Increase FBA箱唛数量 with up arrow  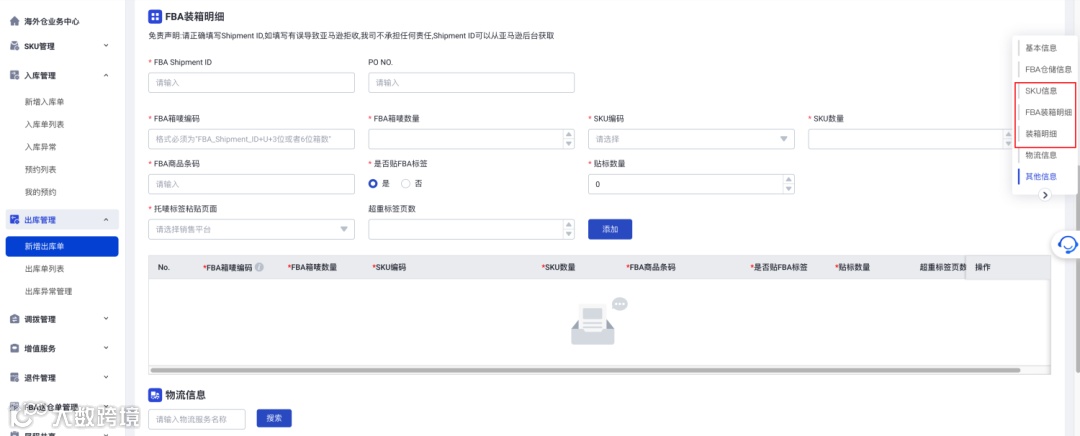[x=568, y=135]
